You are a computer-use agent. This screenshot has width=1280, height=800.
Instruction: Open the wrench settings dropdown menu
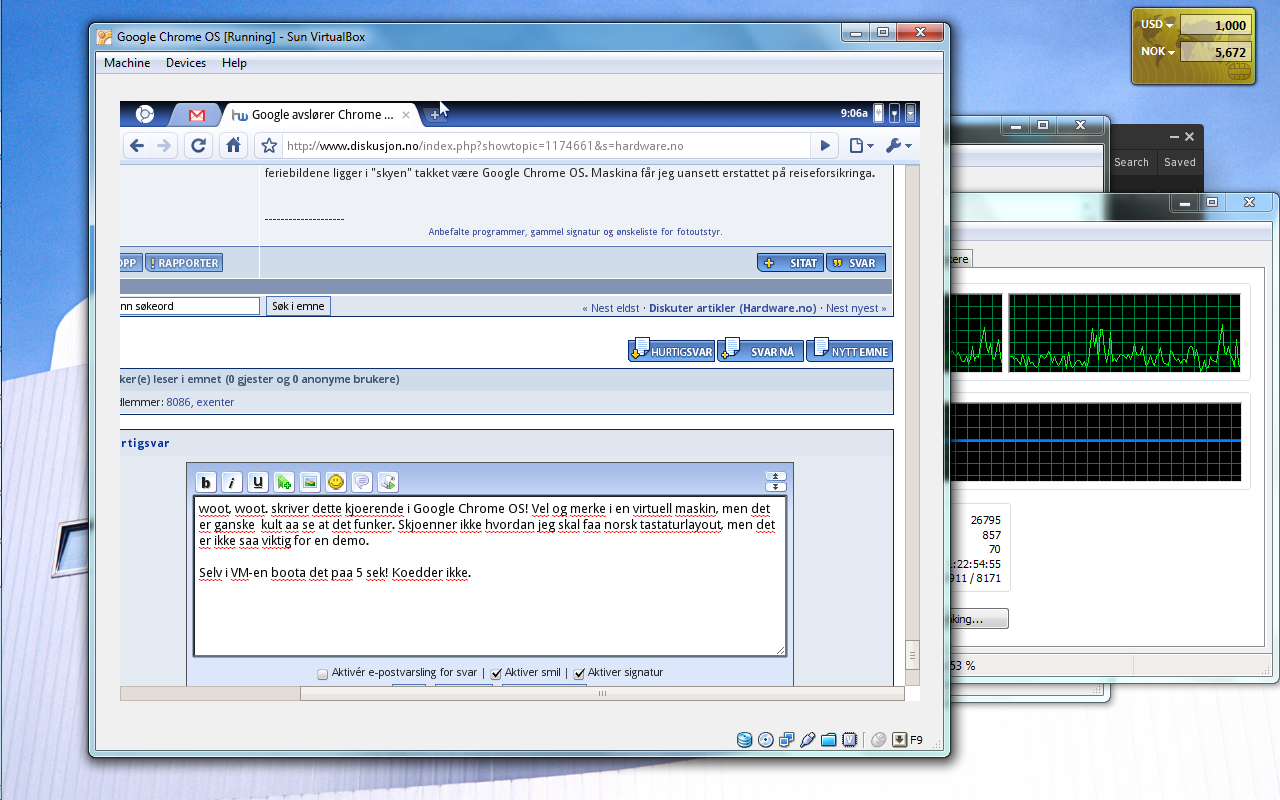point(897,146)
